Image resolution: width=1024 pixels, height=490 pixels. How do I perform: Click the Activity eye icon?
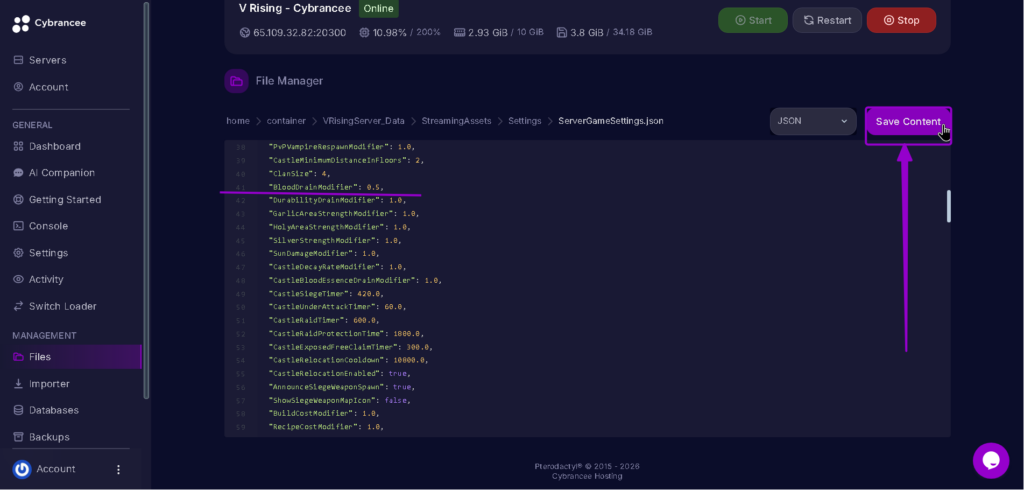(x=18, y=280)
